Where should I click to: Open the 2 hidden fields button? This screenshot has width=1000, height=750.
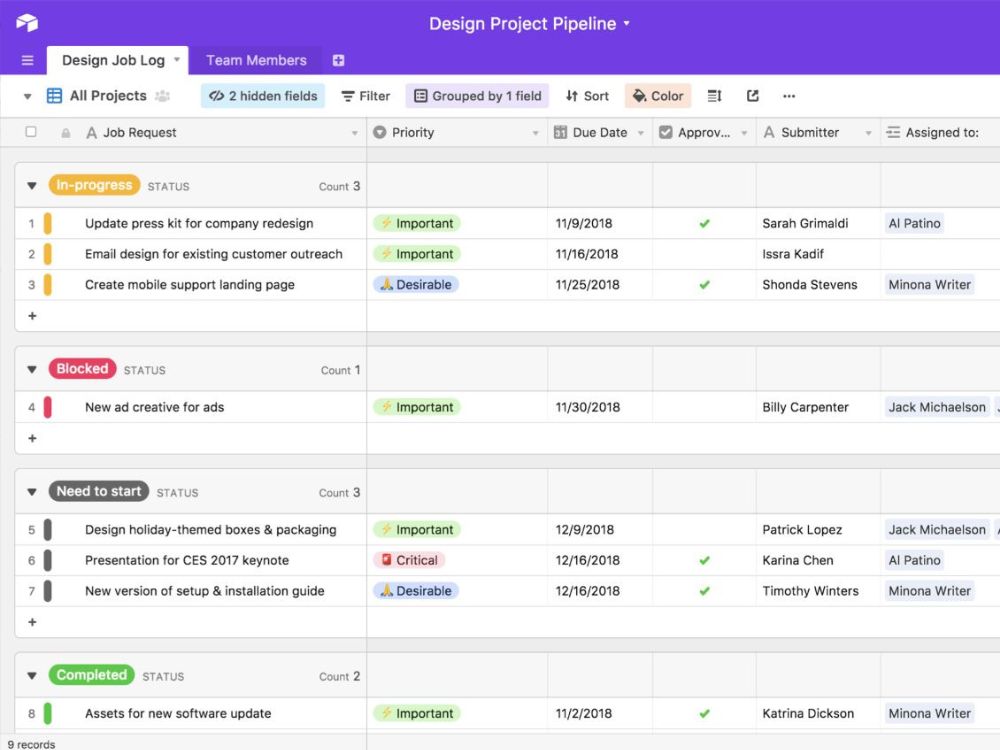point(263,96)
